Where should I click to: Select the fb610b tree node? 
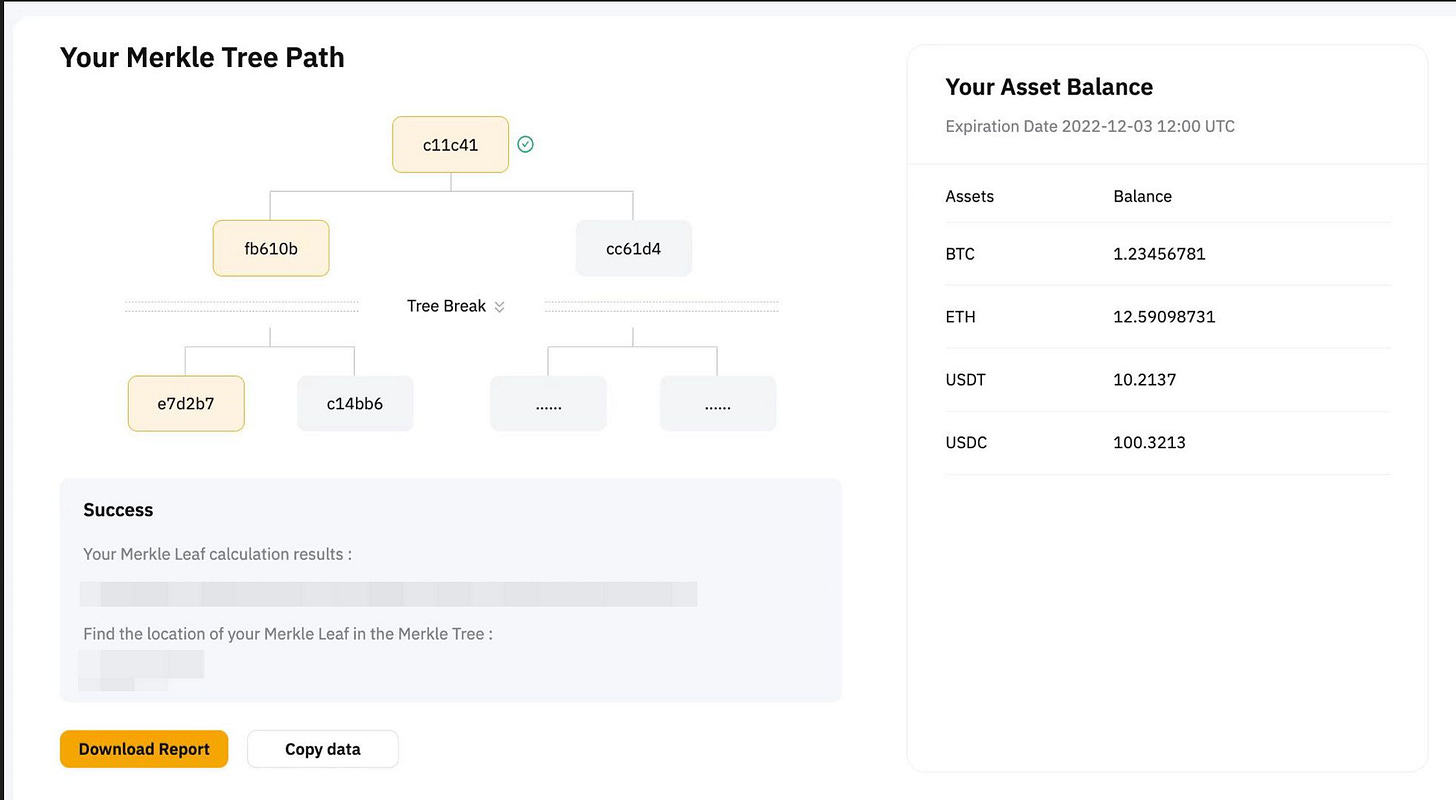tap(271, 248)
